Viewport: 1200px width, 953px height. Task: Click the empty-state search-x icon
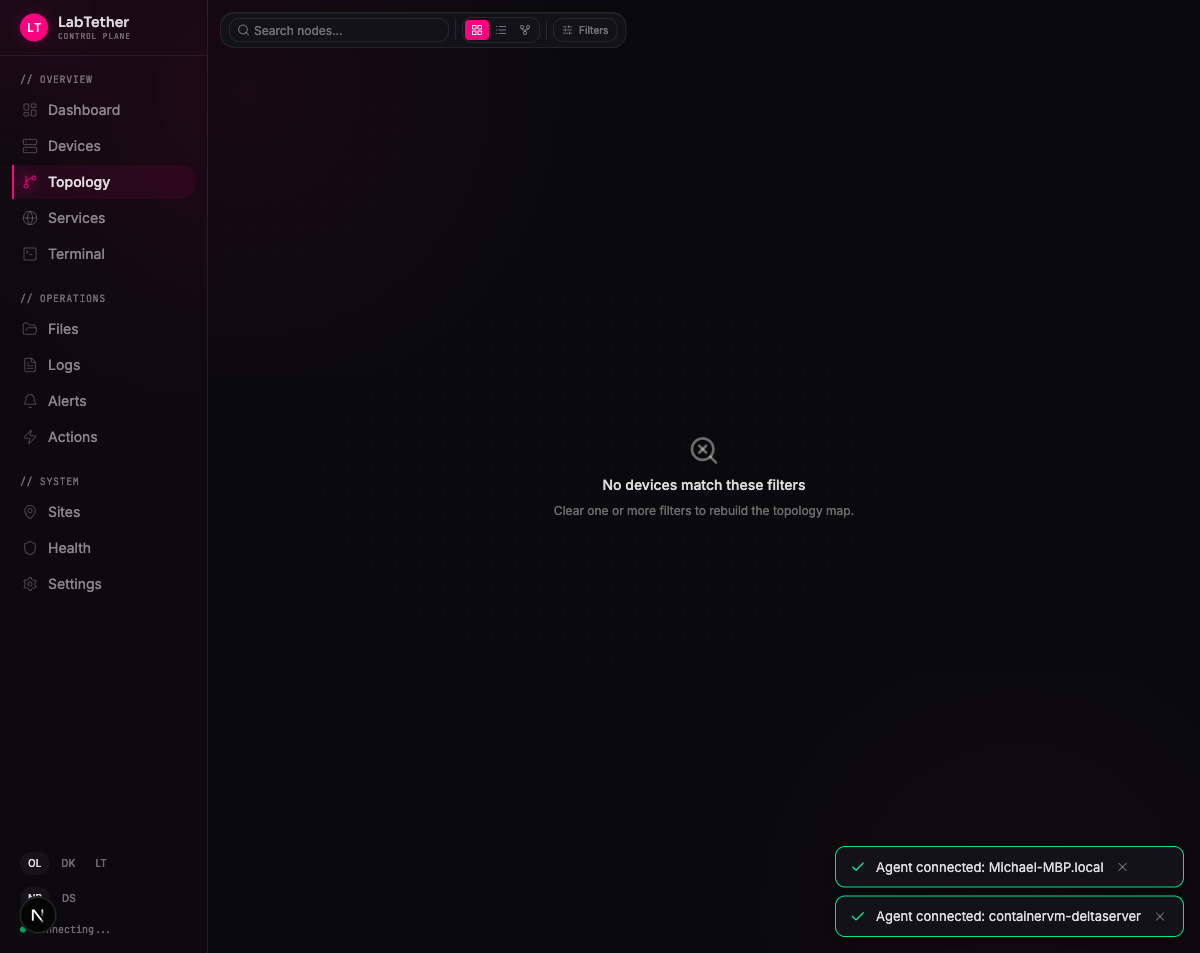pos(704,450)
